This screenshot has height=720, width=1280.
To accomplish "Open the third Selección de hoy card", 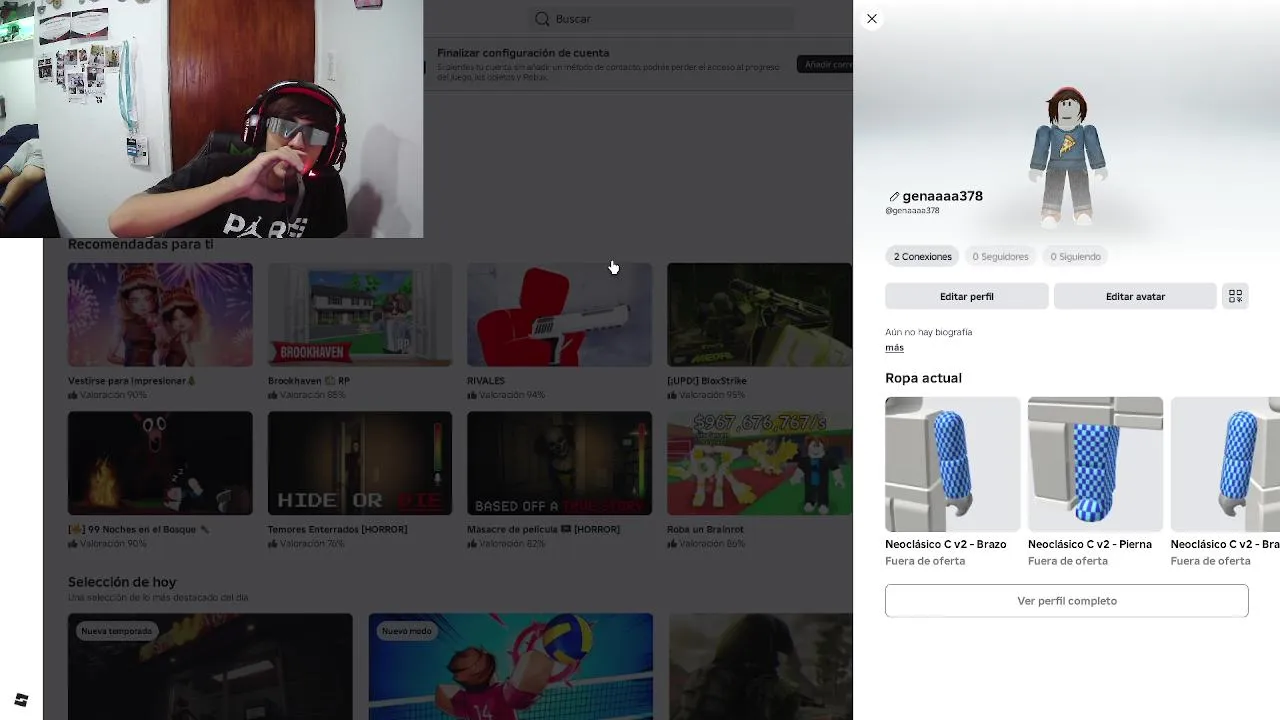I will pos(760,666).
